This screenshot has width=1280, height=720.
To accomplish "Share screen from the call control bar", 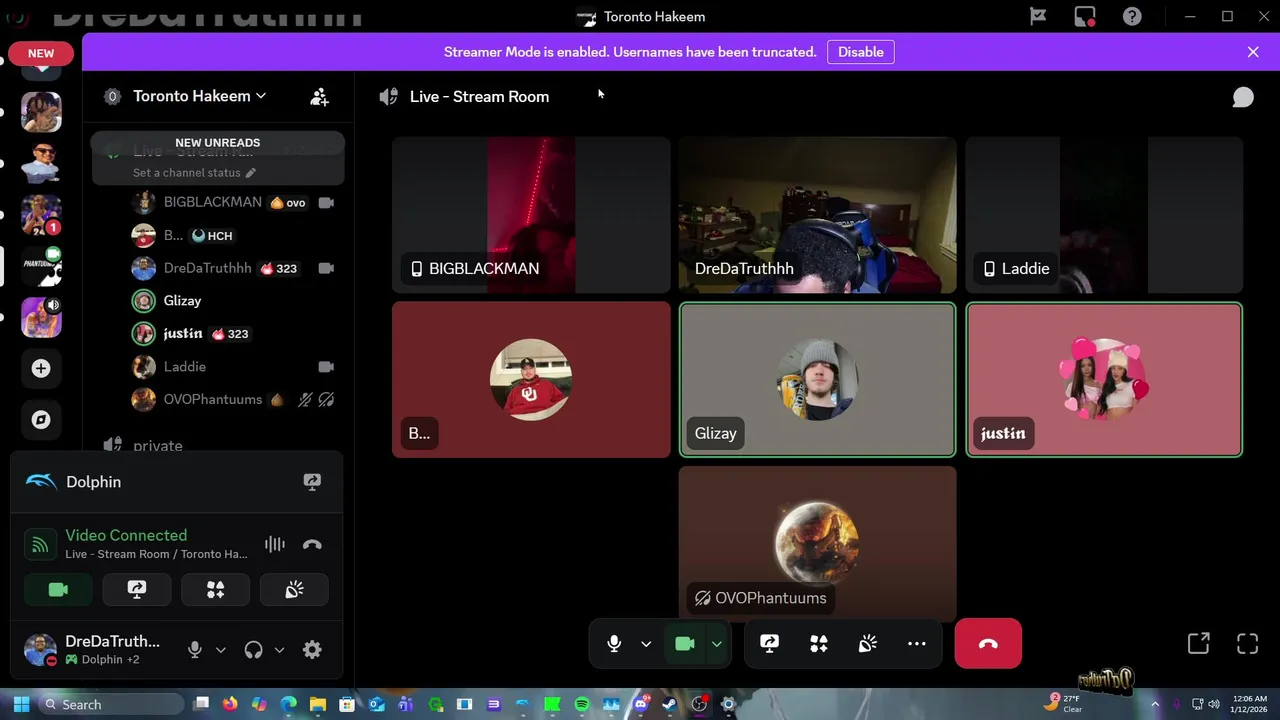I will tap(769, 643).
